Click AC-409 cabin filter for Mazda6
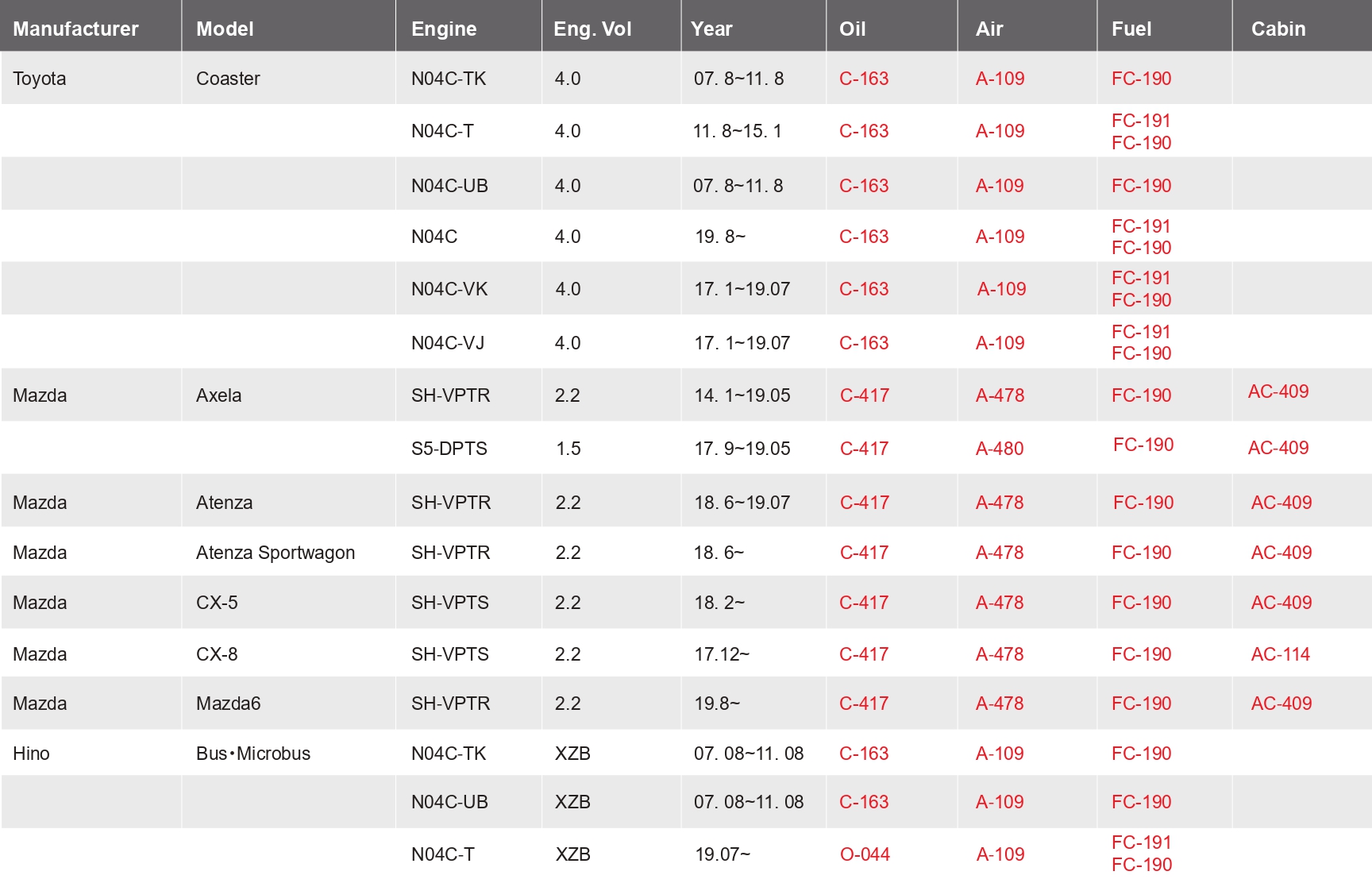This screenshot has width=1372, height=879. click(x=1281, y=704)
